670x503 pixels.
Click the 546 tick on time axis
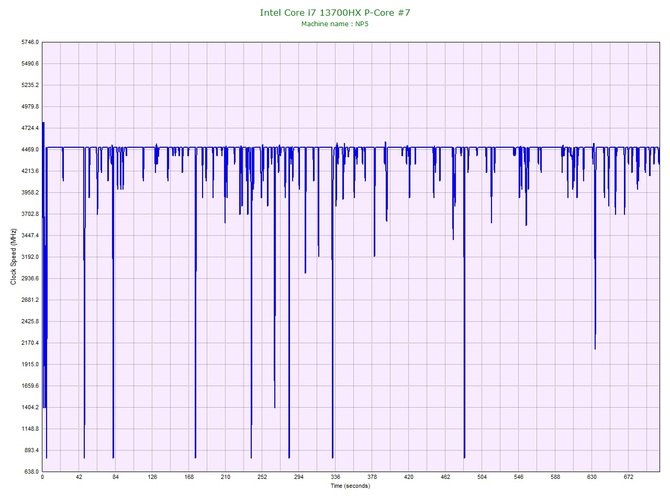pos(519,477)
